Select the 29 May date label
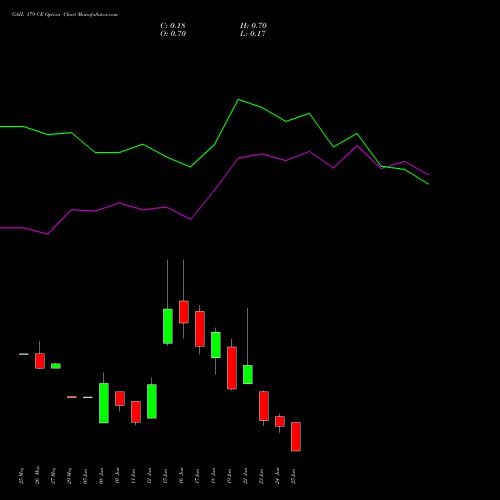Image resolution: width=500 pixels, height=500 pixels. (x=70, y=476)
